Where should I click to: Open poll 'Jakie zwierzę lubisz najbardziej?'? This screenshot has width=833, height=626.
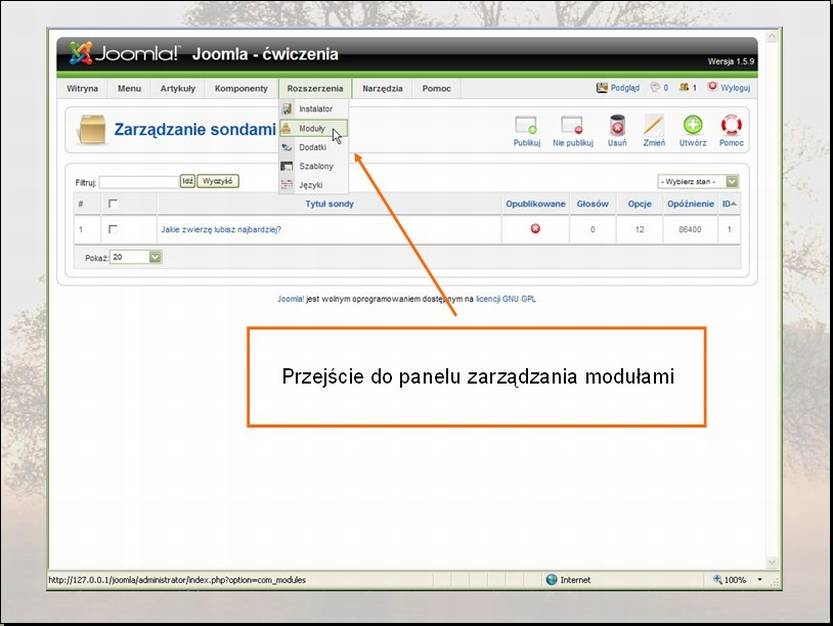[x=221, y=230]
